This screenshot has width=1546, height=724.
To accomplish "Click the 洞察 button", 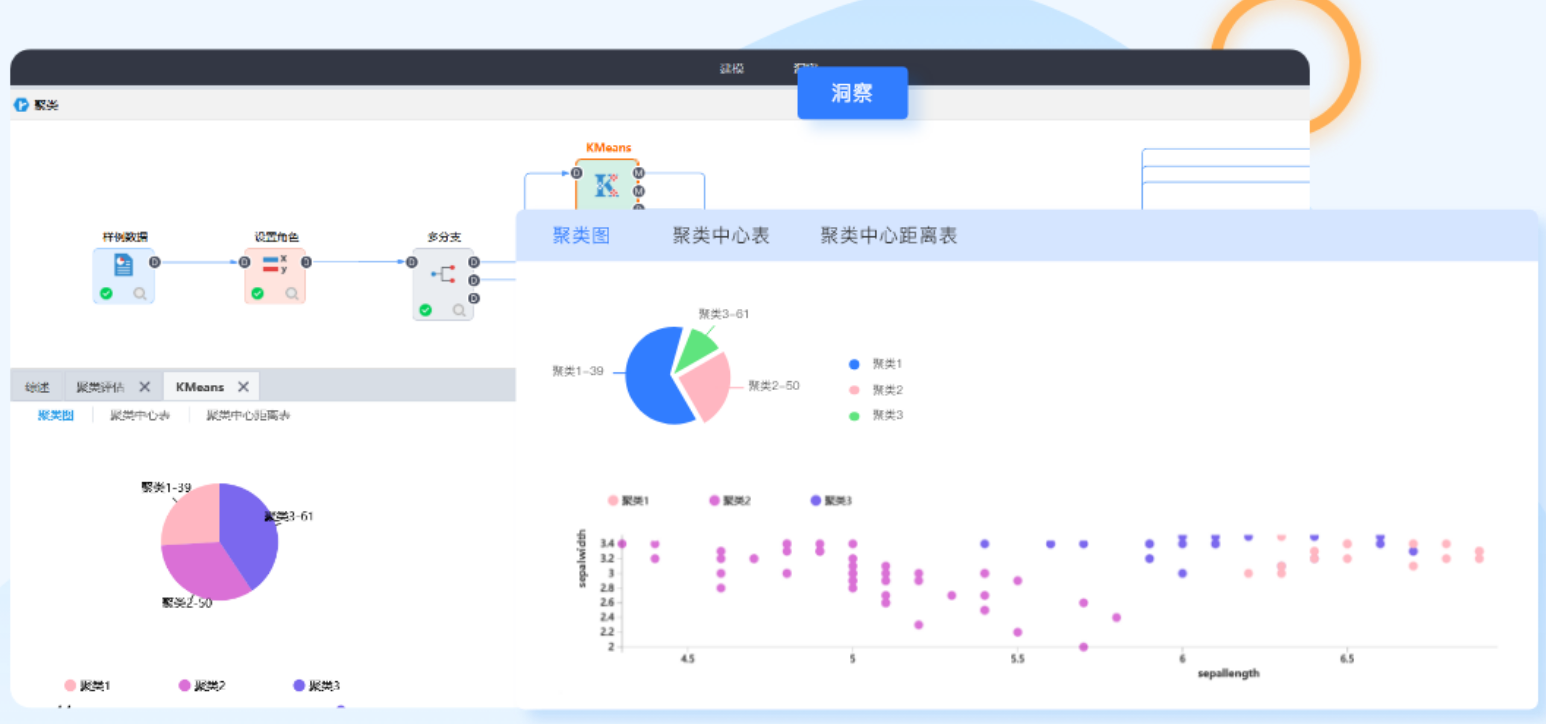I will (852, 93).
